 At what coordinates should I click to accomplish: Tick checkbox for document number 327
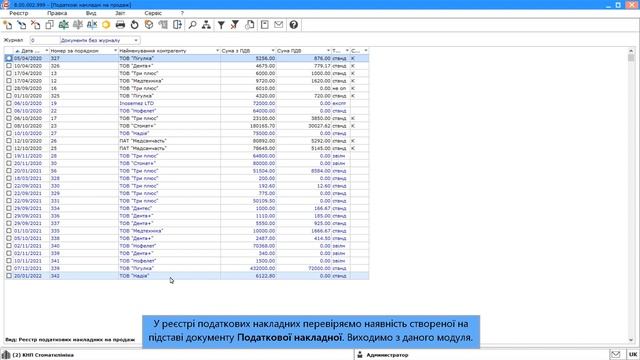coord(9,58)
